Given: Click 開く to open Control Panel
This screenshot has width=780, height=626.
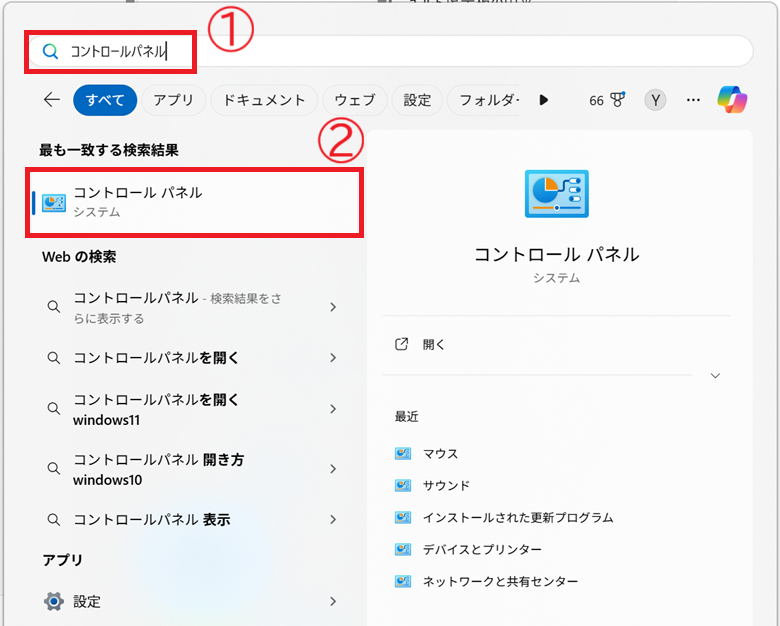Looking at the screenshot, I should coord(434,344).
